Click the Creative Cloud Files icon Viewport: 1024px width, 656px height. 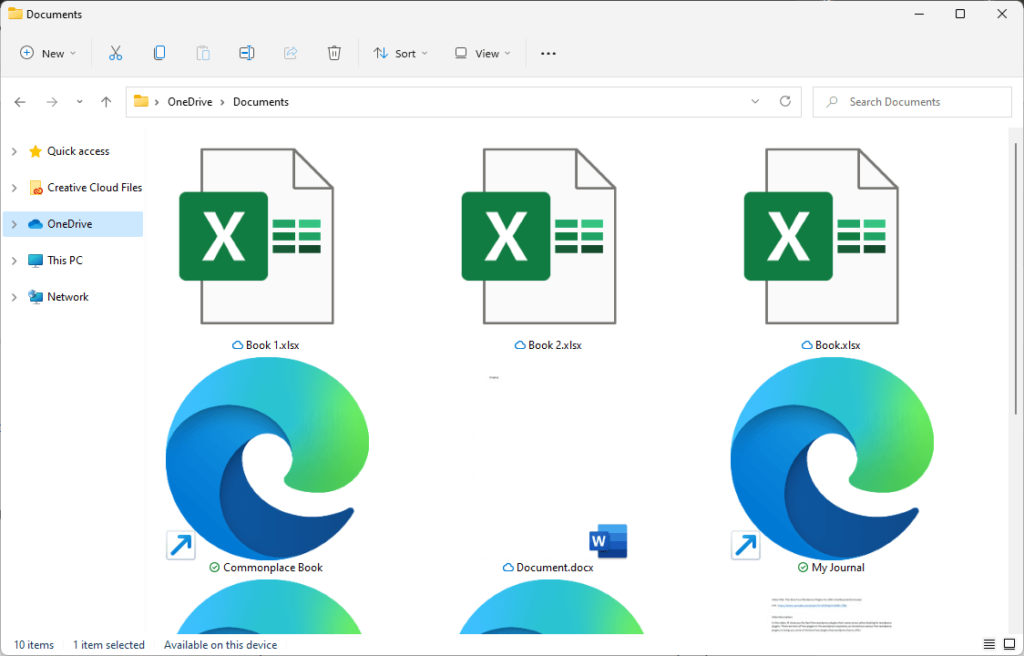[36, 188]
